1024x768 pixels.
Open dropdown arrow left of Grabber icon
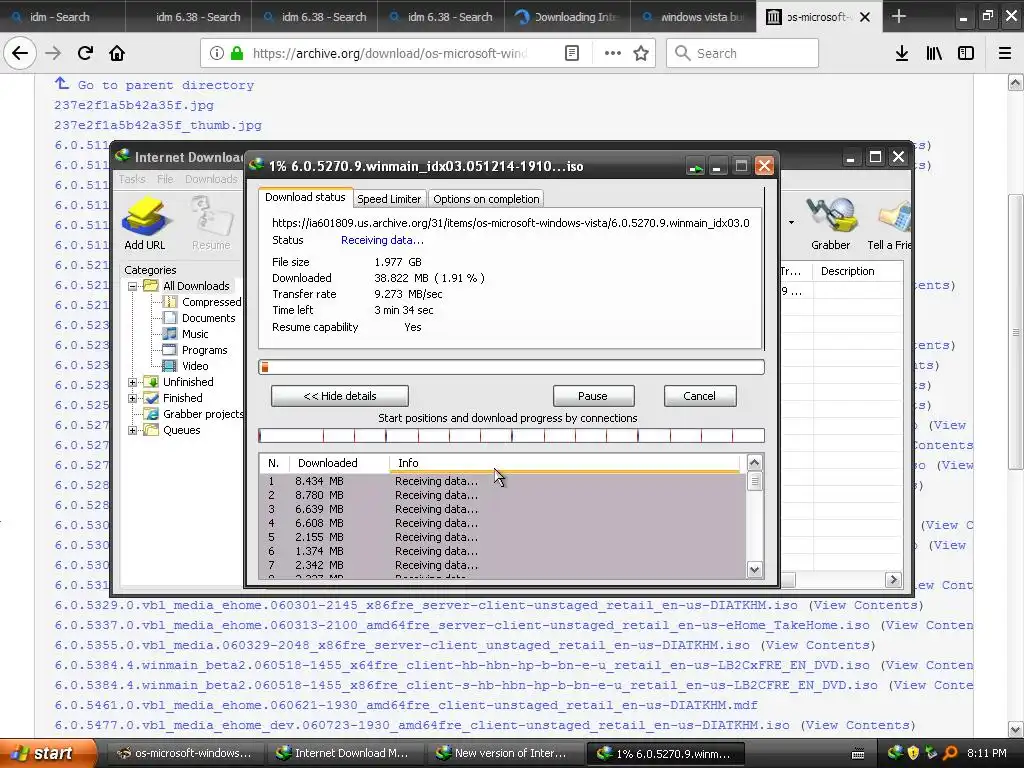(792, 223)
